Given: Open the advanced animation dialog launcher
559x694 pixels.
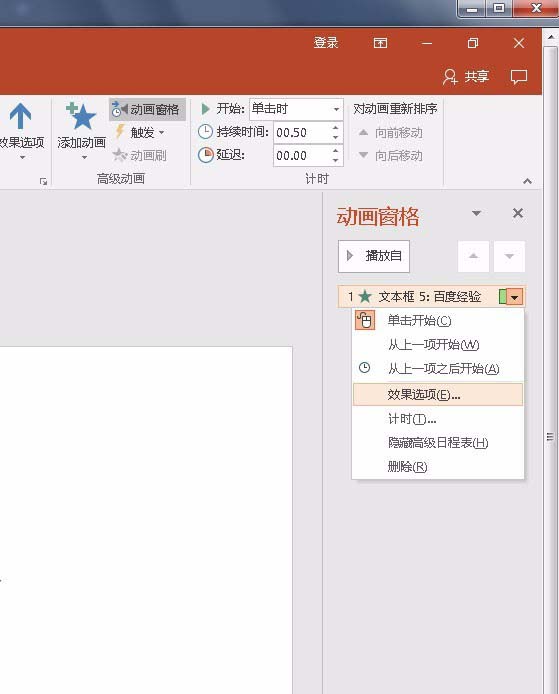Looking at the screenshot, I should click(43, 181).
